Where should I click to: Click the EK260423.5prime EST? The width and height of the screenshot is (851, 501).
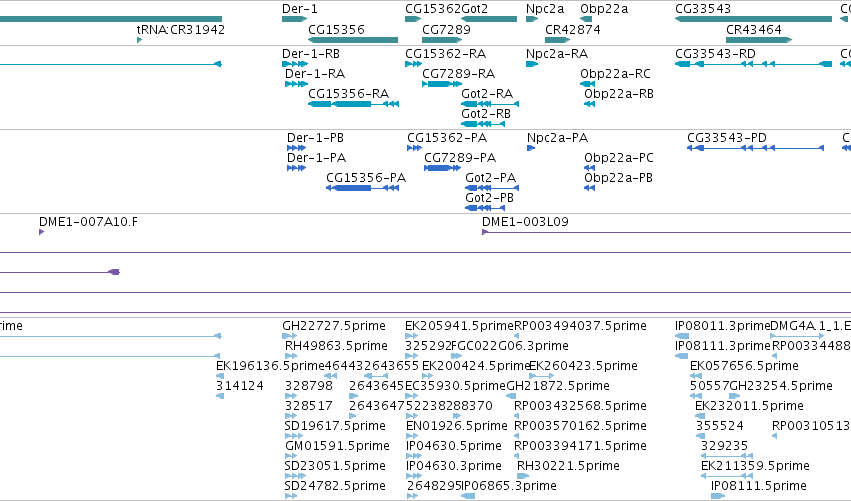(541, 376)
